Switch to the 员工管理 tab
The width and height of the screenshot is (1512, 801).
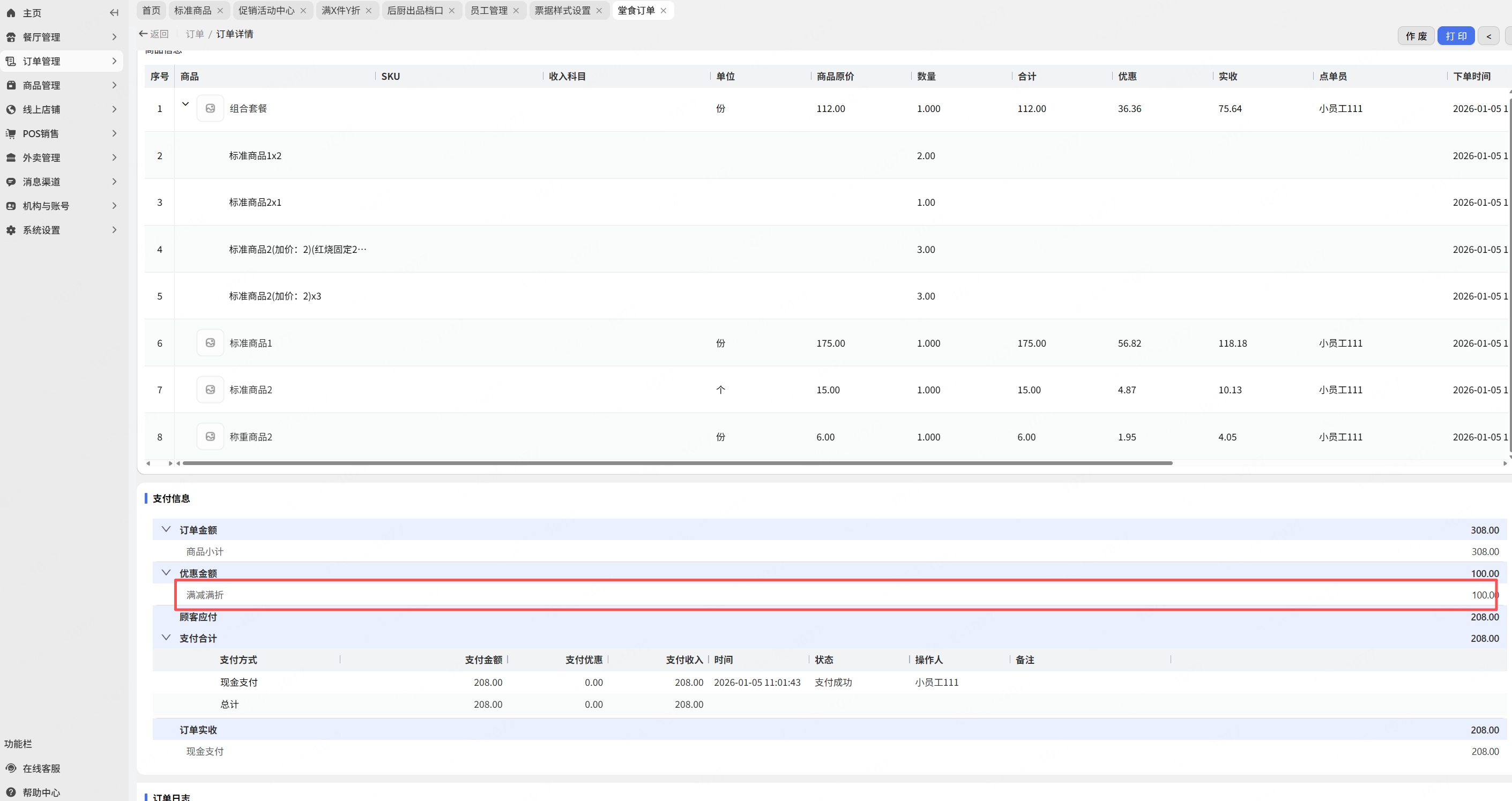point(488,11)
